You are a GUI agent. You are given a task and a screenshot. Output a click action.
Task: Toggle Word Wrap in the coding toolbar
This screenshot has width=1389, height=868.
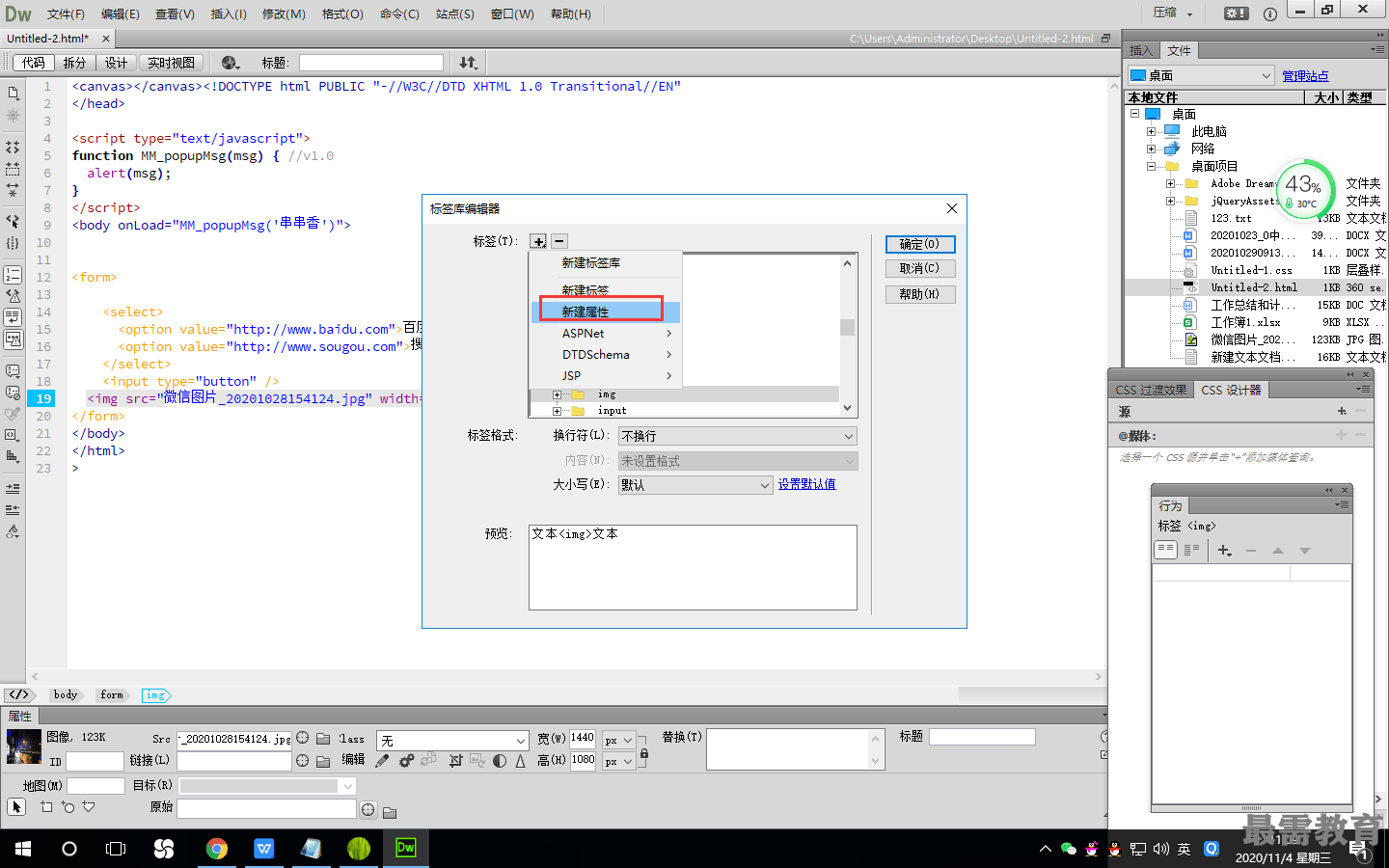point(13,316)
